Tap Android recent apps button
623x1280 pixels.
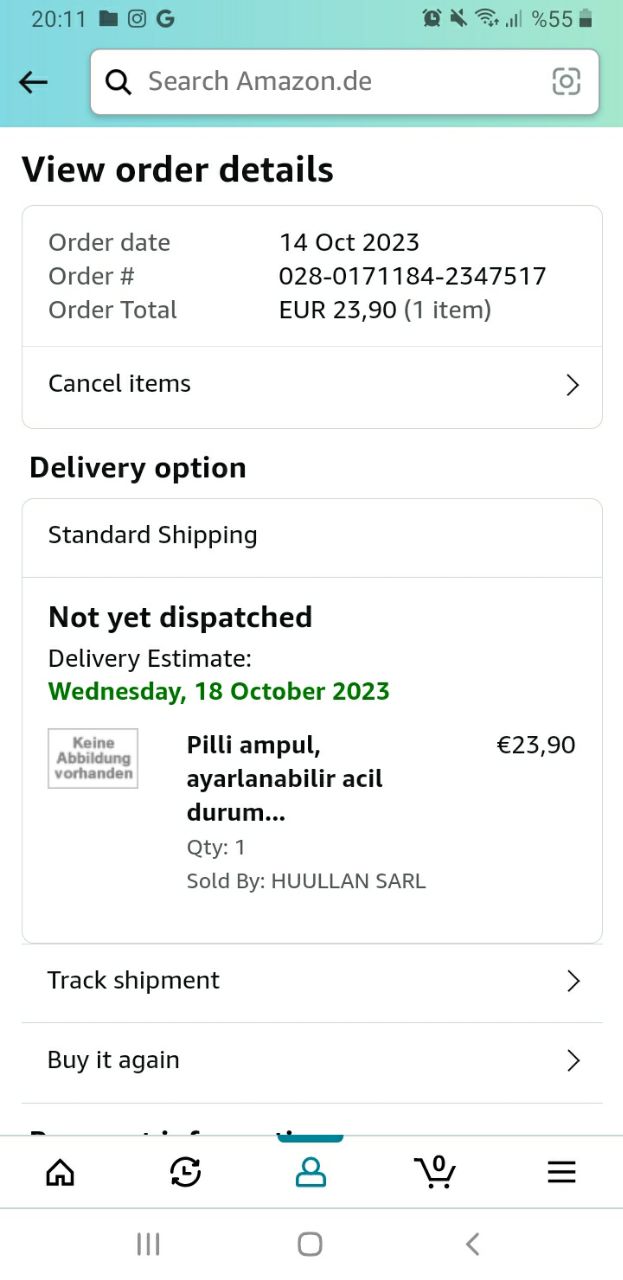pyautogui.click(x=148, y=1244)
